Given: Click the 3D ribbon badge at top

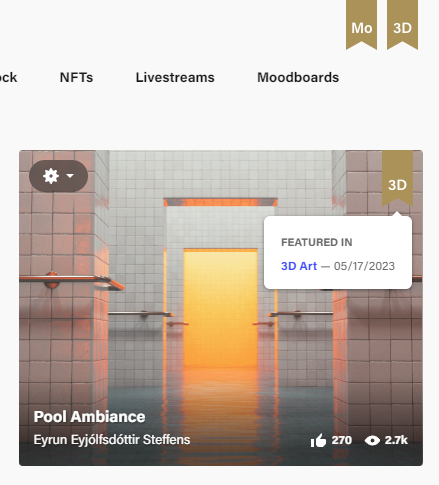Looking at the screenshot, I should click(x=402, y=24).
